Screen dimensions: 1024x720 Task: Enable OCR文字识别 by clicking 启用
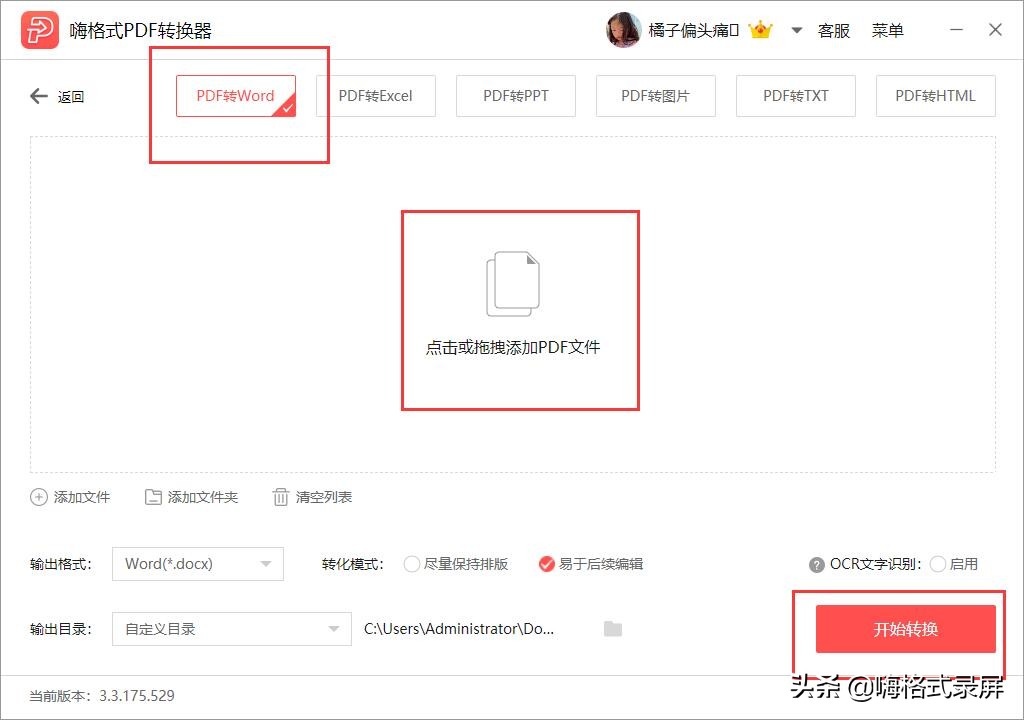938,564
